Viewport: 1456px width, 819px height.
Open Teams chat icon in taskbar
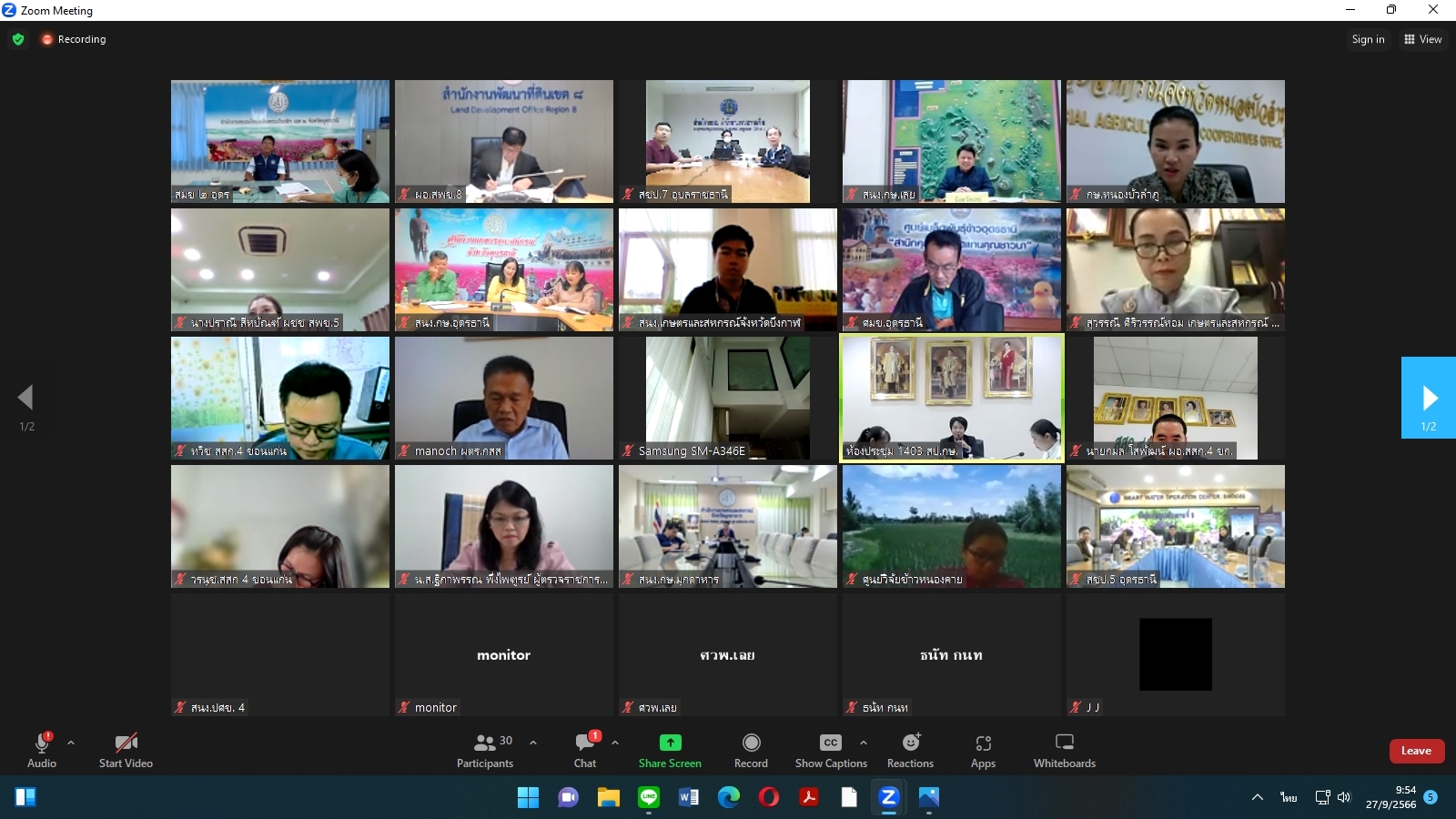coord(568,797)
